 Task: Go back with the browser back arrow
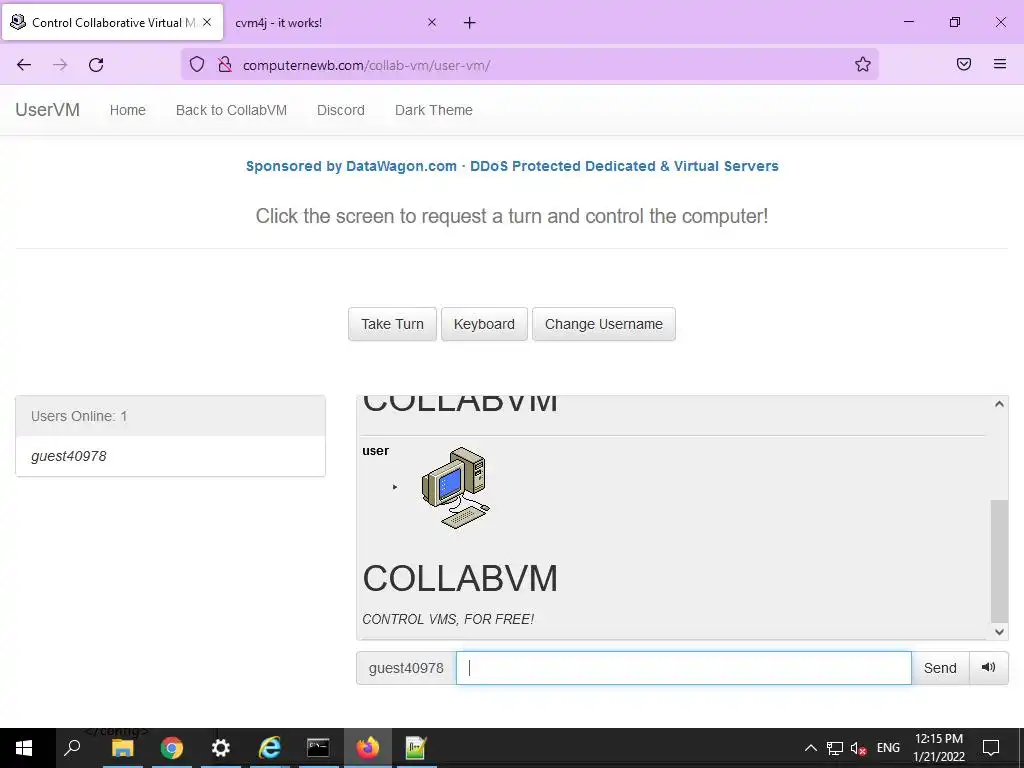click(x=24, y=65)
